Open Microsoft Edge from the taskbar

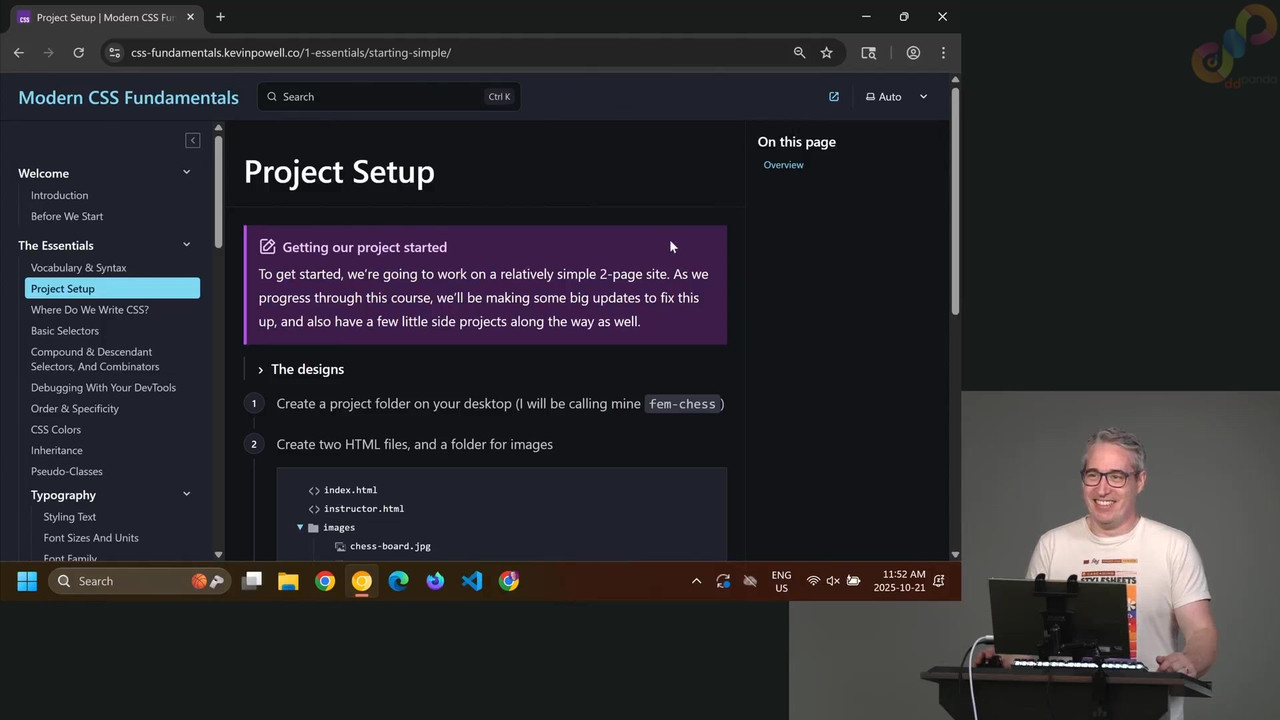(398, 581)
